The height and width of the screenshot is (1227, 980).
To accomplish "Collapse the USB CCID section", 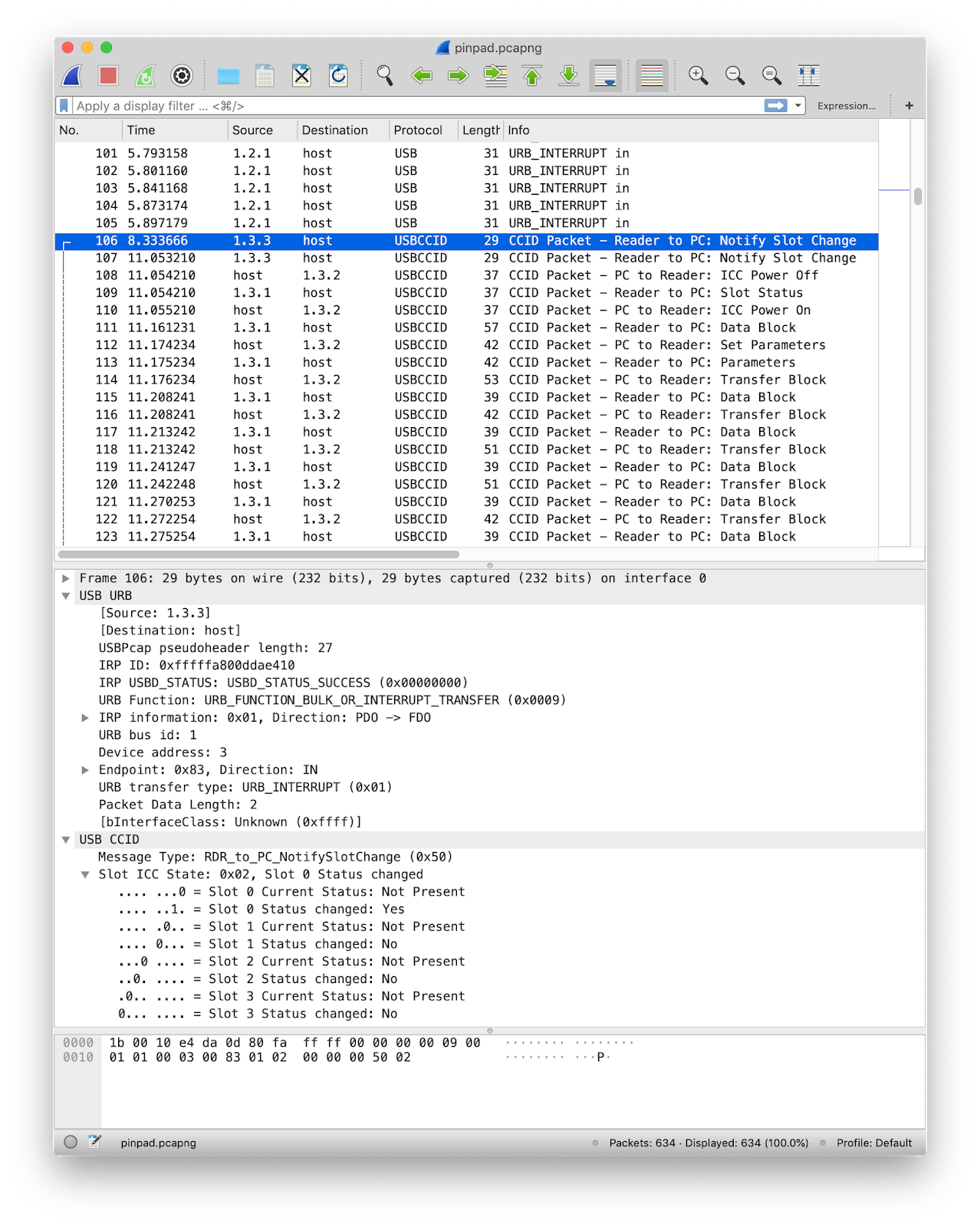I will point(66,840).
